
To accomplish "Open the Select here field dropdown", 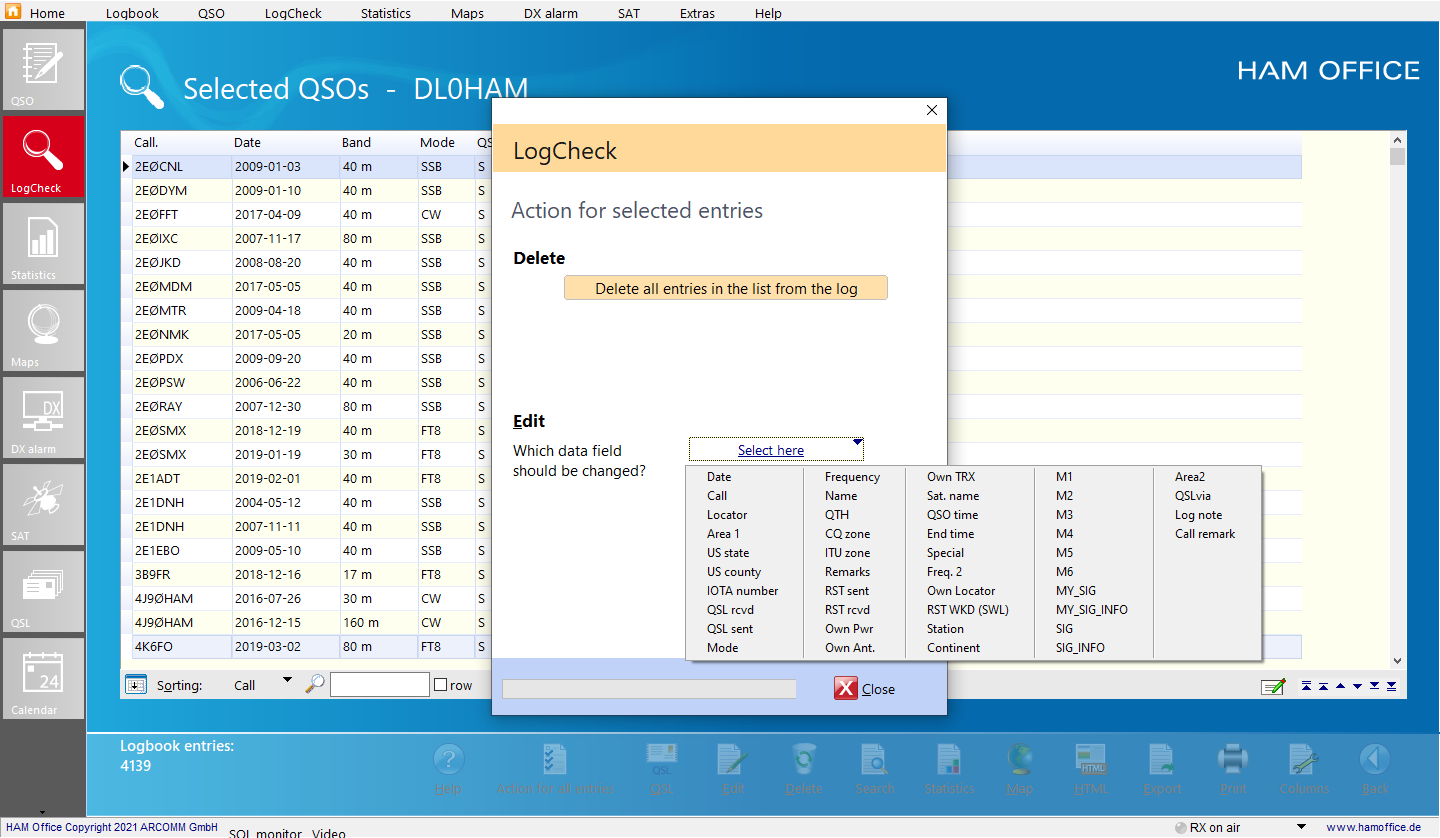I will pos(858,442).
